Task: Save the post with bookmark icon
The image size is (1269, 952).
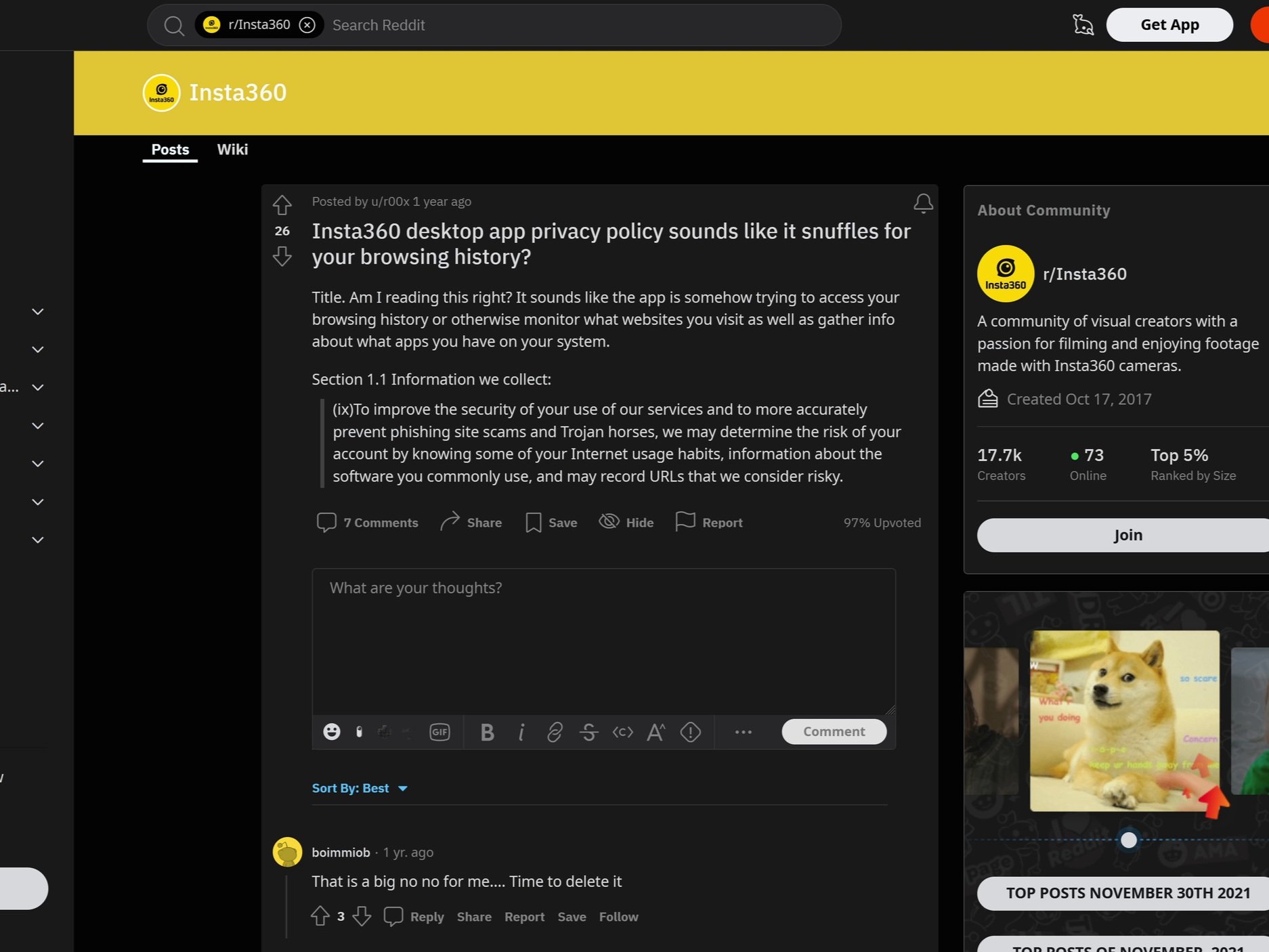Action: [x=551, y=523]
